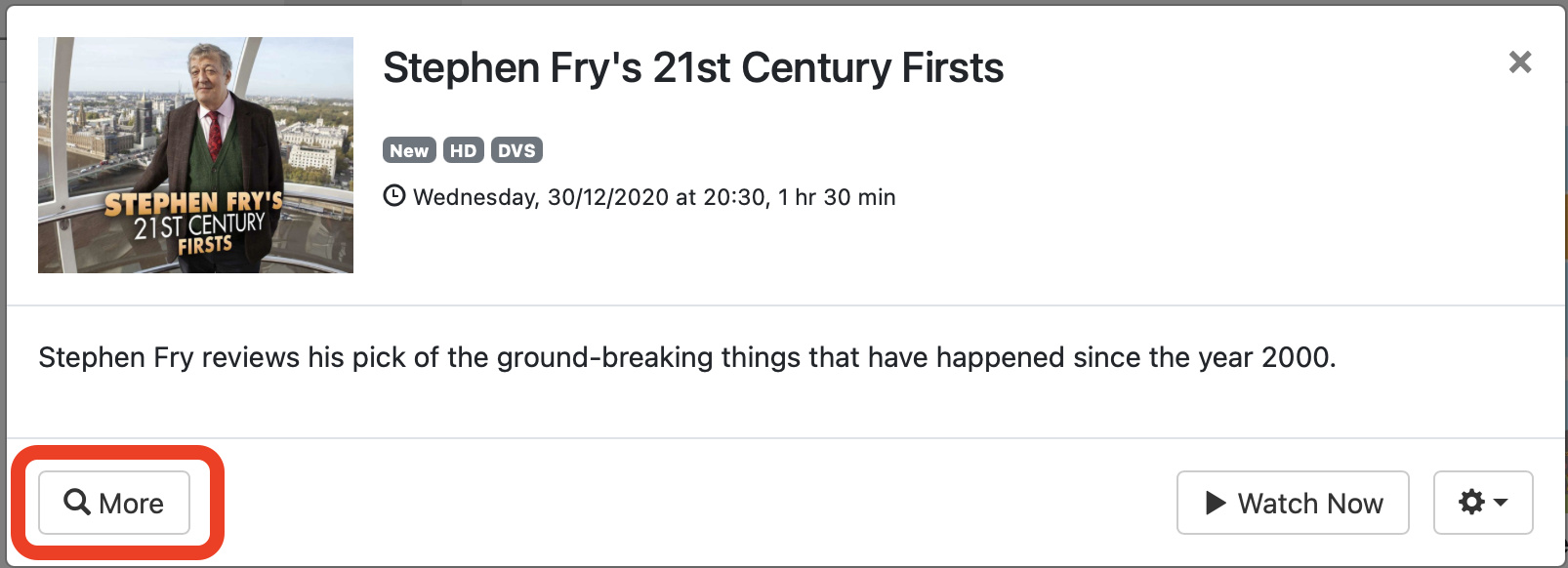
Task: Click the programme description text
Action: [x=686, y=357]
